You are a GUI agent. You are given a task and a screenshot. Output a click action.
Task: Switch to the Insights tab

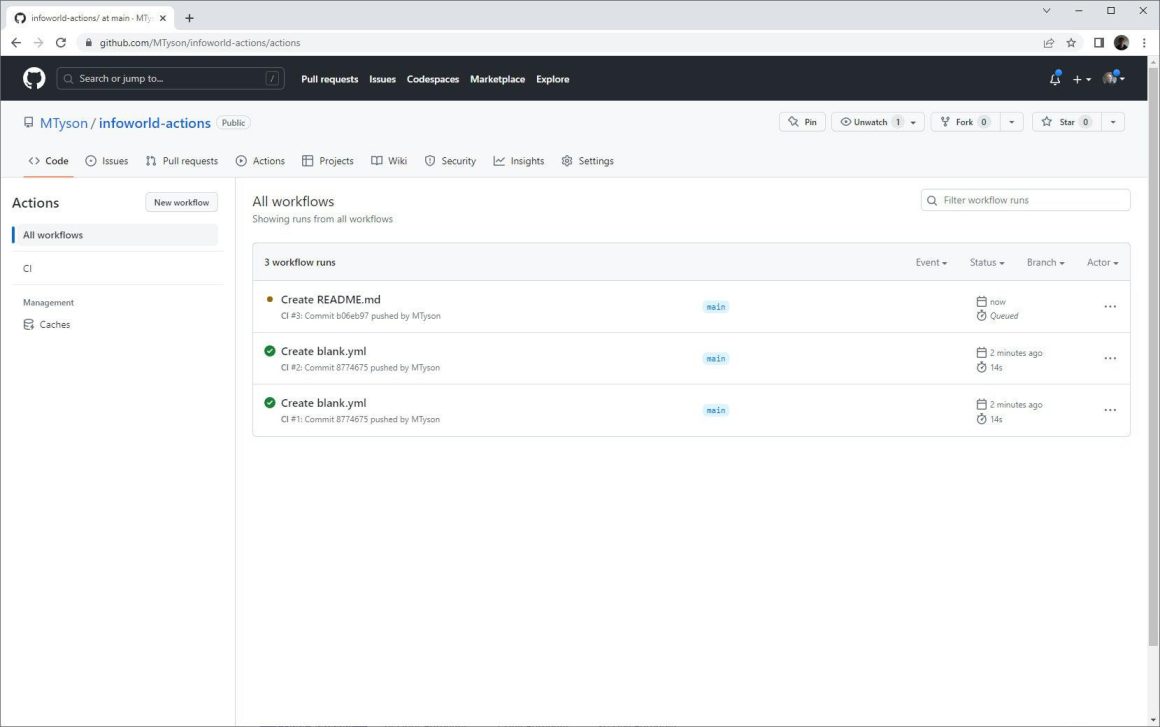click(519, 160)
